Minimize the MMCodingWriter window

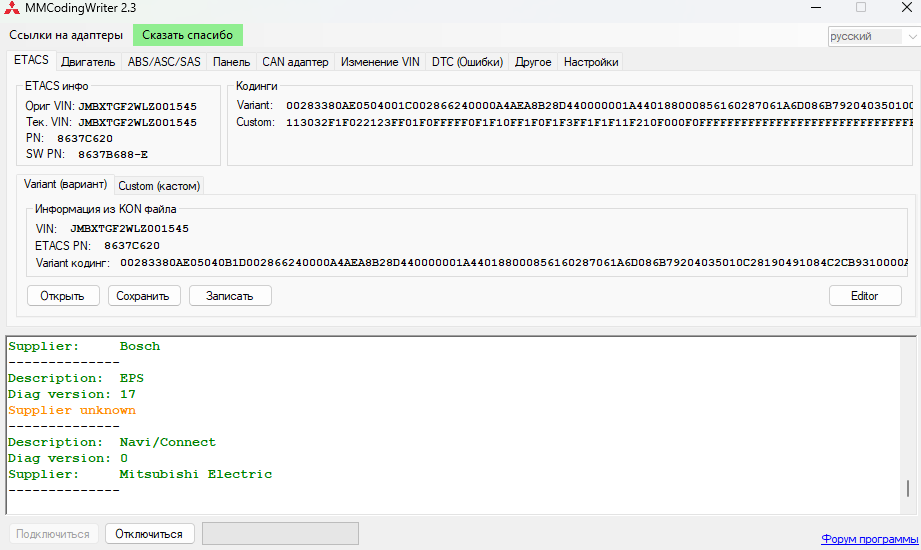coord(816,8)
